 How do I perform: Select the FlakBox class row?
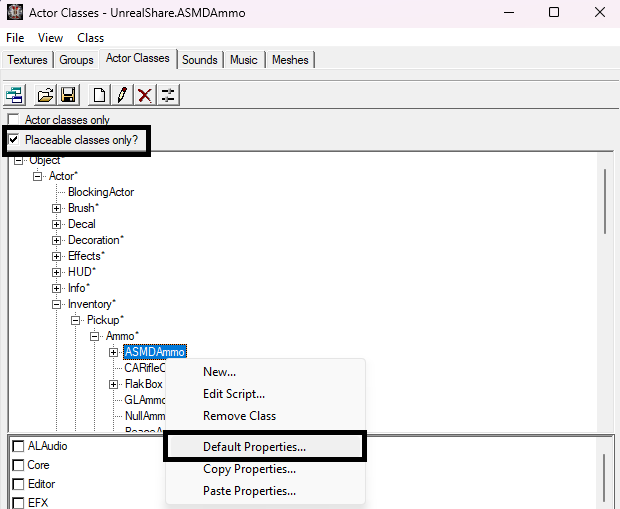(x=144, y=384)
